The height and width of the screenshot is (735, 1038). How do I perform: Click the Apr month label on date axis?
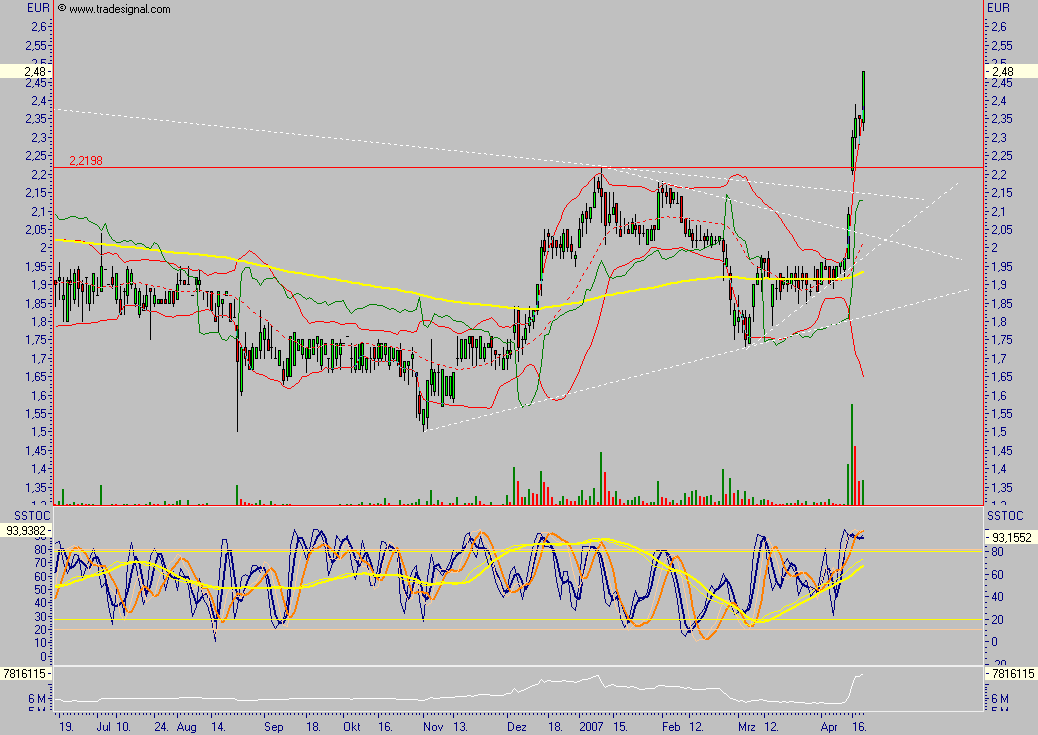tap(829, 727)
